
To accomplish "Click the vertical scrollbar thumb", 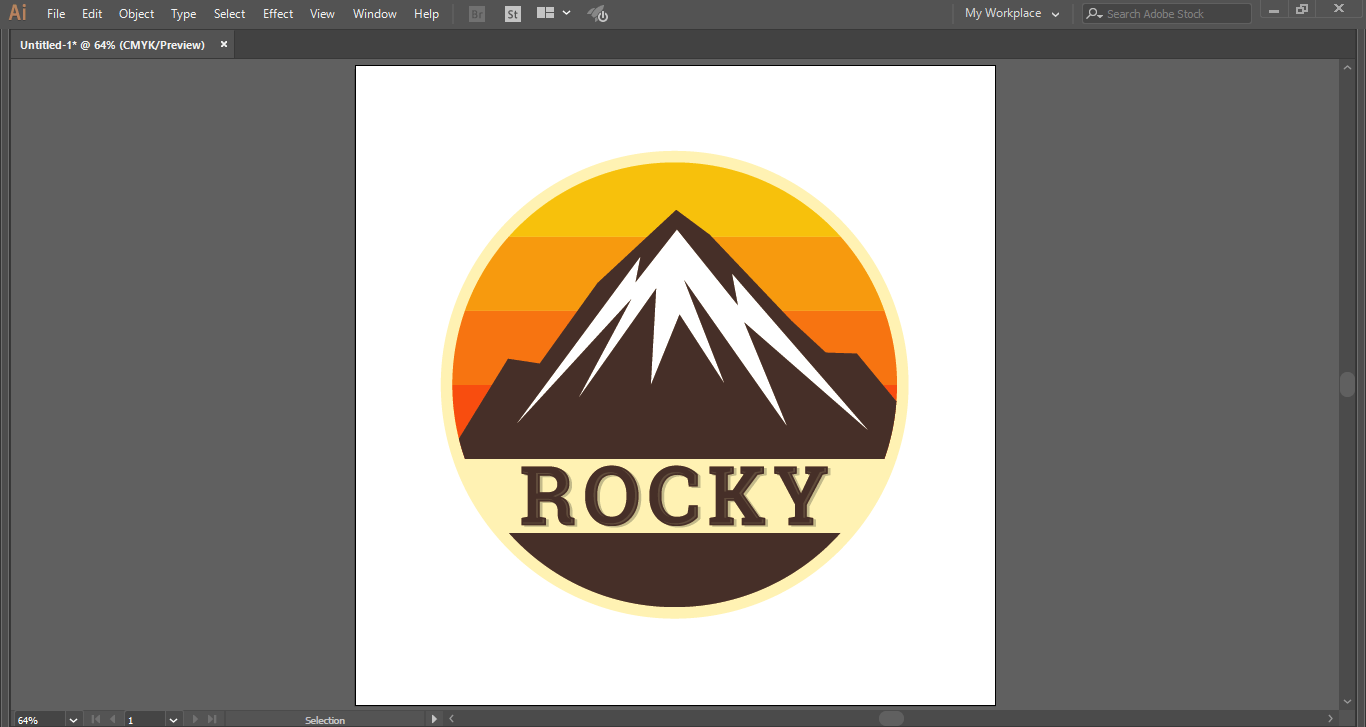I will (x=1347, y=385).
